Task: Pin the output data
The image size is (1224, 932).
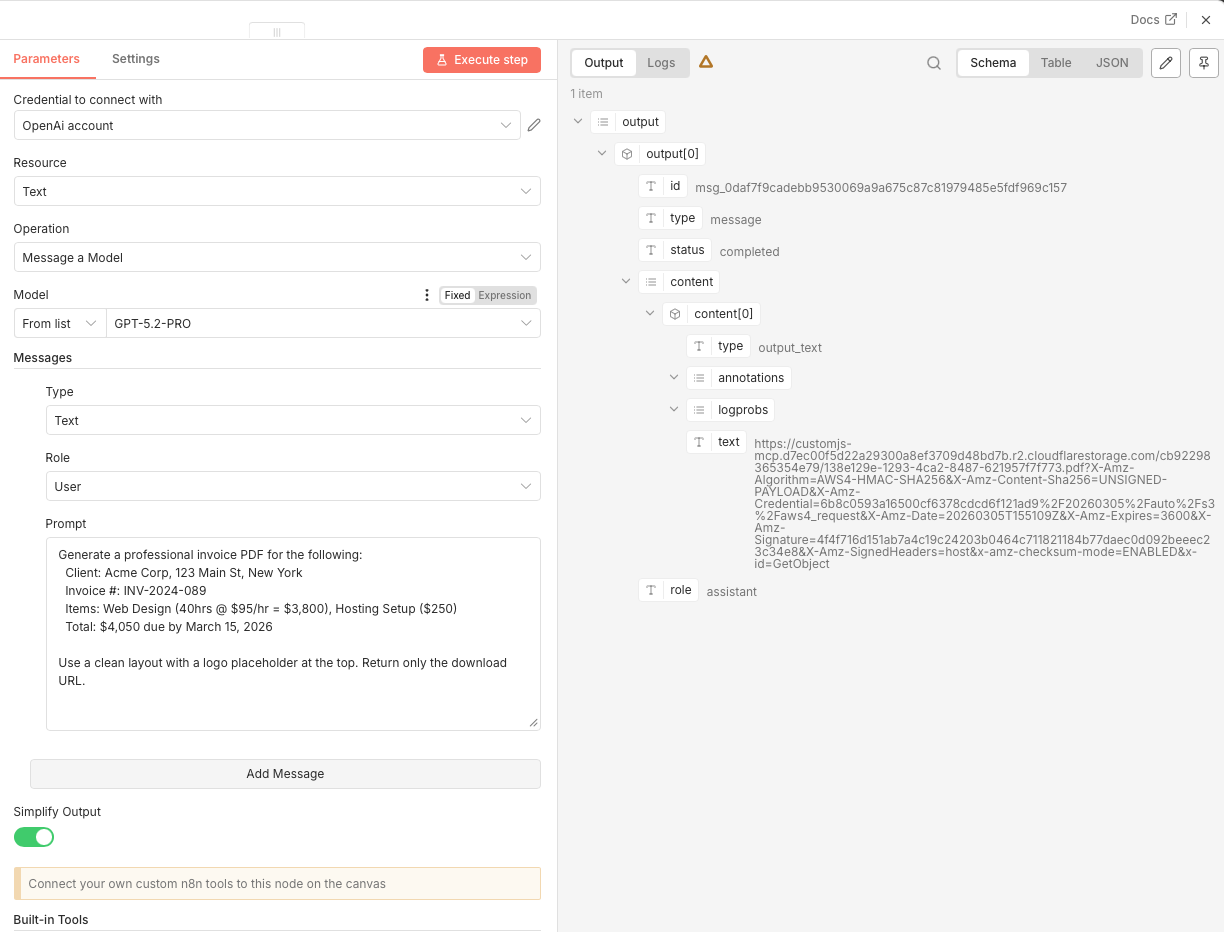Action: tap(1203, 62)
